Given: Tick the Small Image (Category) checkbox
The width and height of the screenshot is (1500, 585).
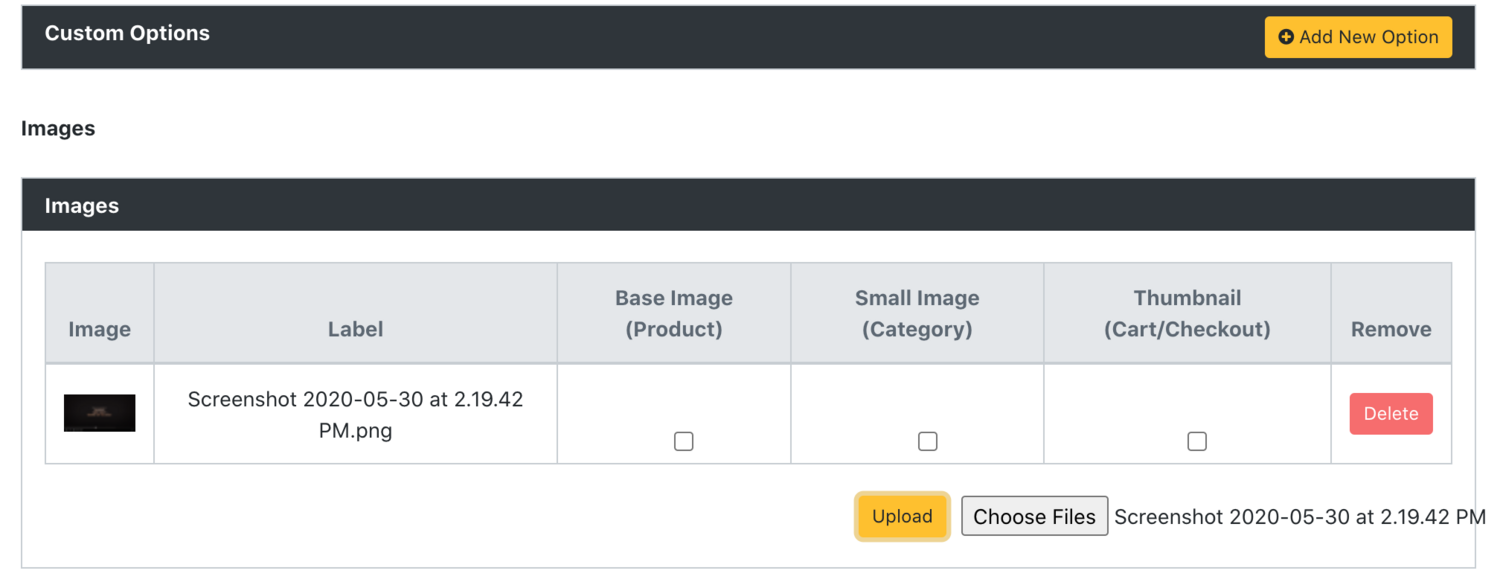Looking at the screenshot, I should pyautogui.click(x=928, y=441).
